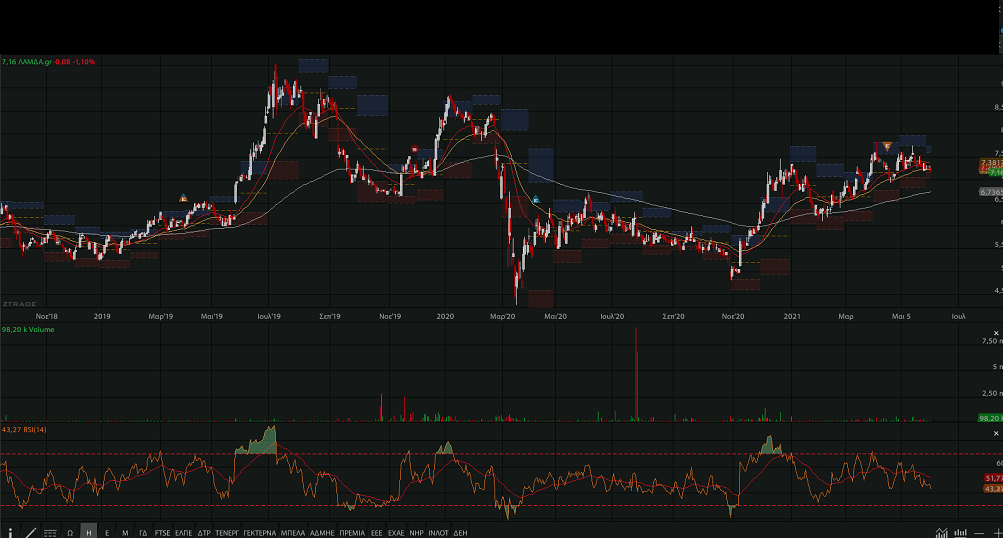Open the ΓΕΚΤΕΡΝΑ symbol tab
Screen dimensions: 1003x538
(x=259, y=533)
